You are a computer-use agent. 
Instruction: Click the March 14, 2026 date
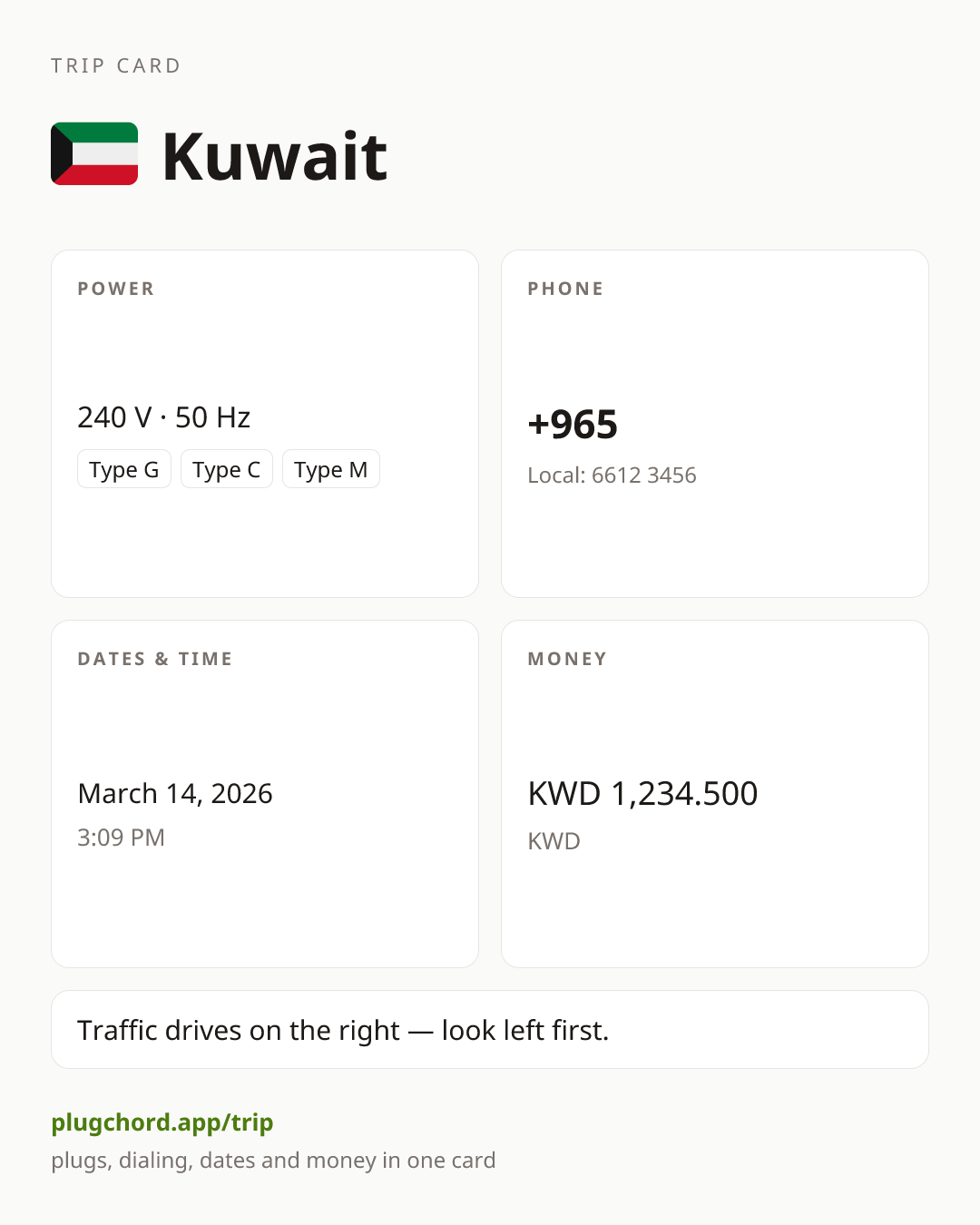(175, 793)
